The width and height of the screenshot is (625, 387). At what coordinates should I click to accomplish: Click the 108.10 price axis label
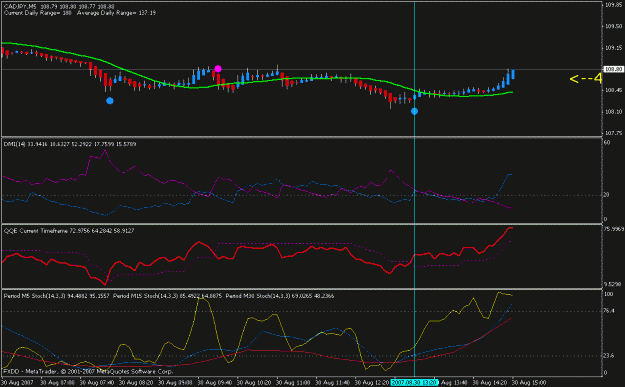pos(614,112)
